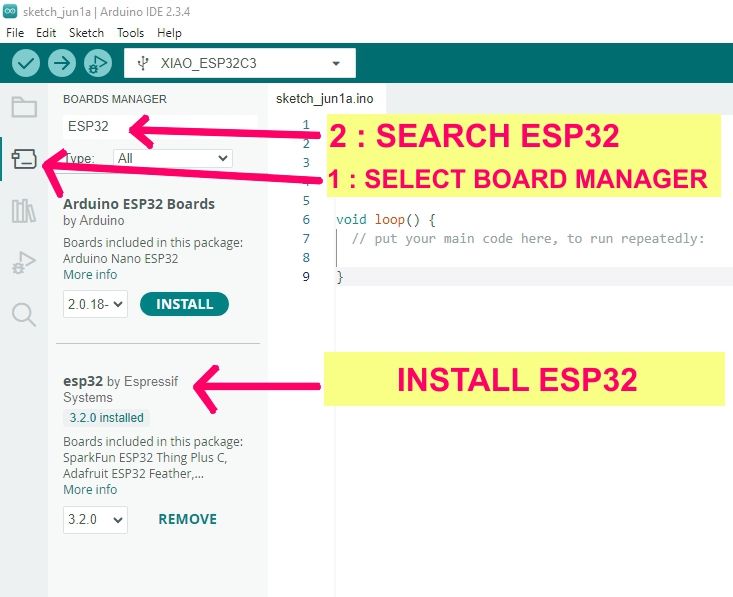Click the ESP32 boards search field
The image size is (733, 597).
pyautogui.click(x=160, y=127)
